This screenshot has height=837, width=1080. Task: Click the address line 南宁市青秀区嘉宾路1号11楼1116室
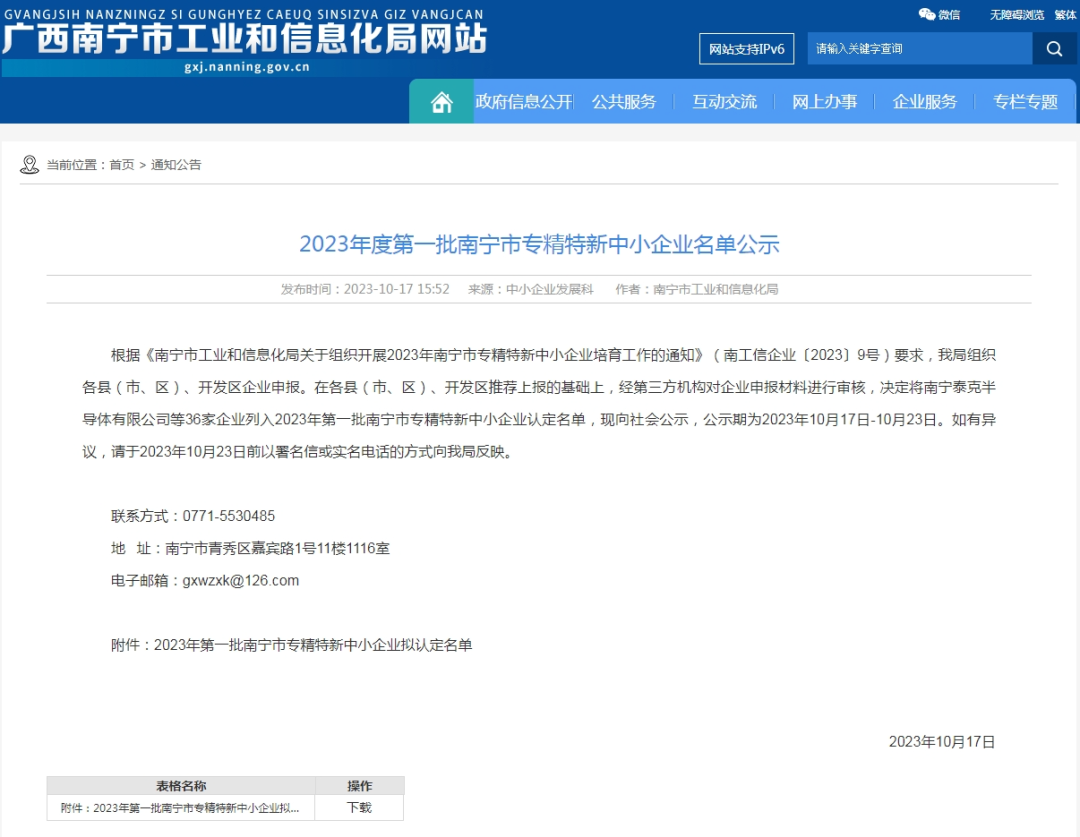pos(278,548)
